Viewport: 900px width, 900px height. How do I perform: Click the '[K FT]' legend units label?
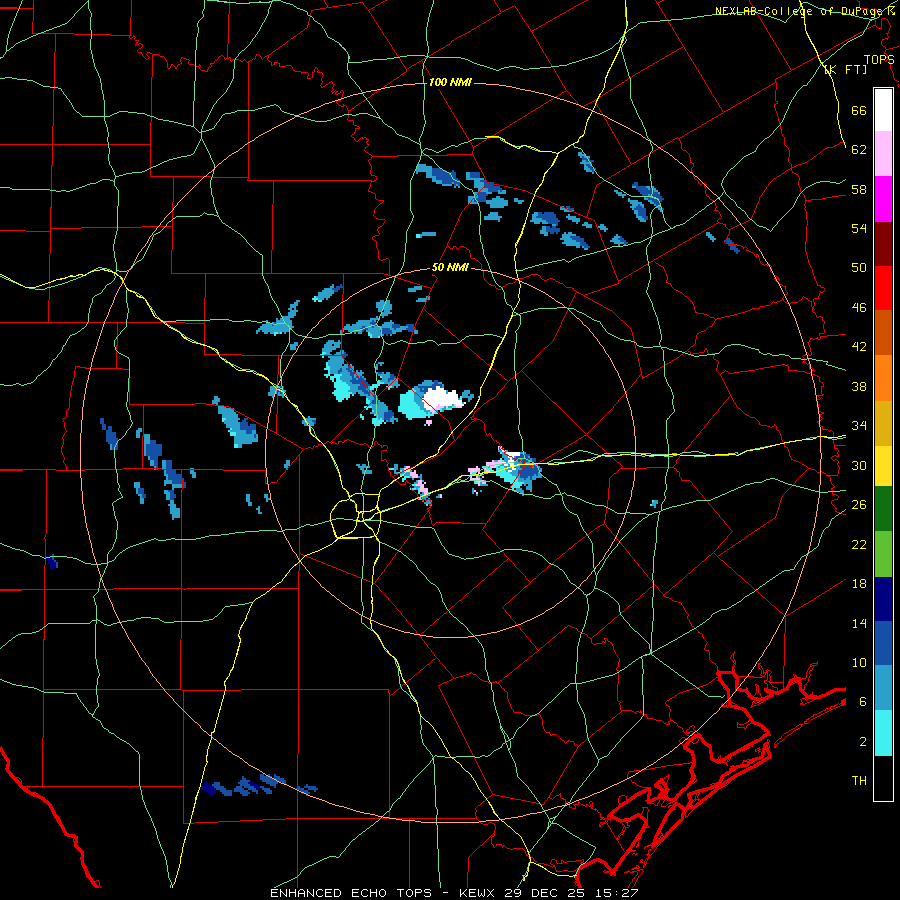(845, 70)
